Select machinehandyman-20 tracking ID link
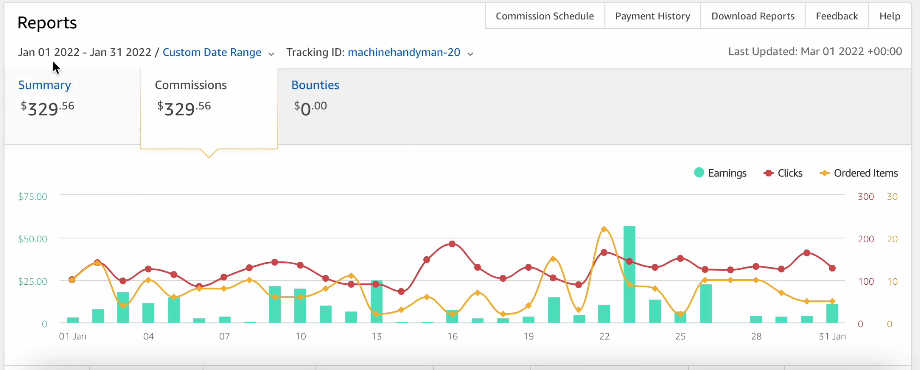This screenshot has height=370, width=920. [404, 52]
